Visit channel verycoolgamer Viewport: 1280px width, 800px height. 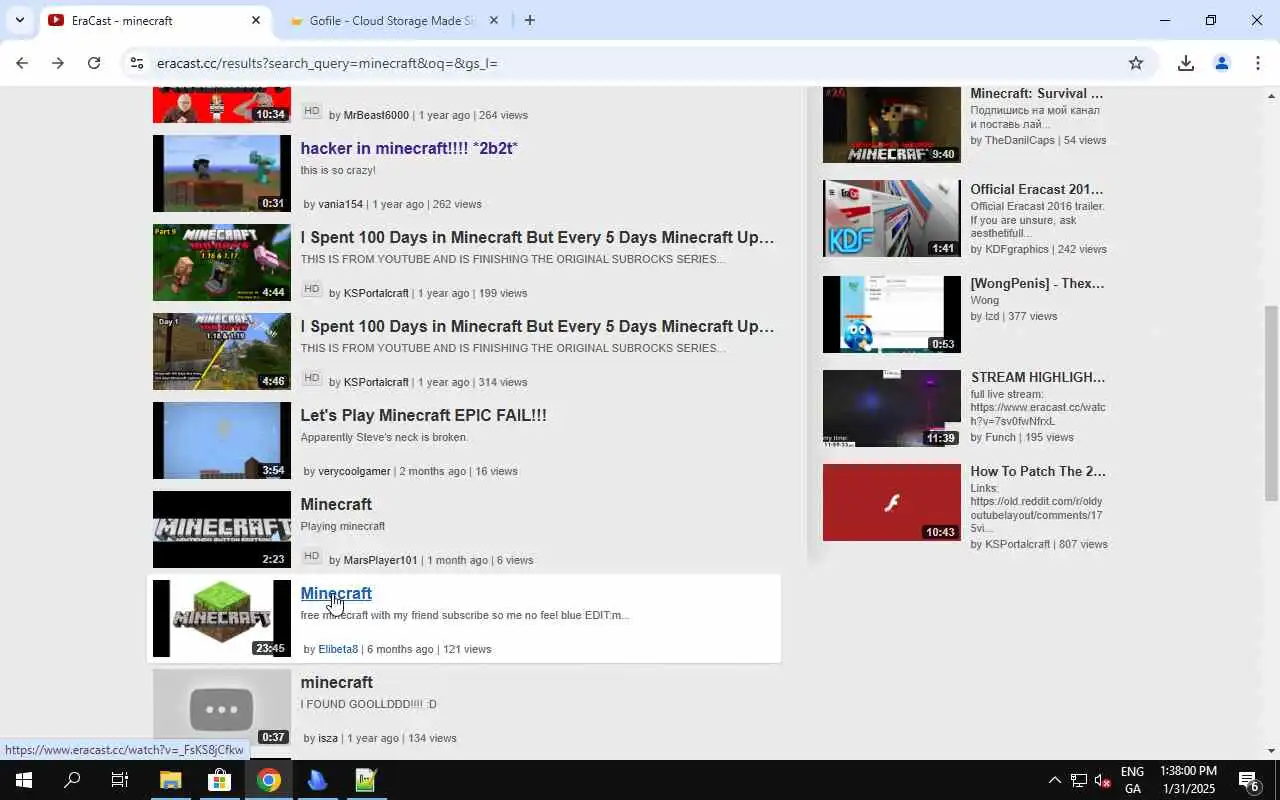pos(354,471)
